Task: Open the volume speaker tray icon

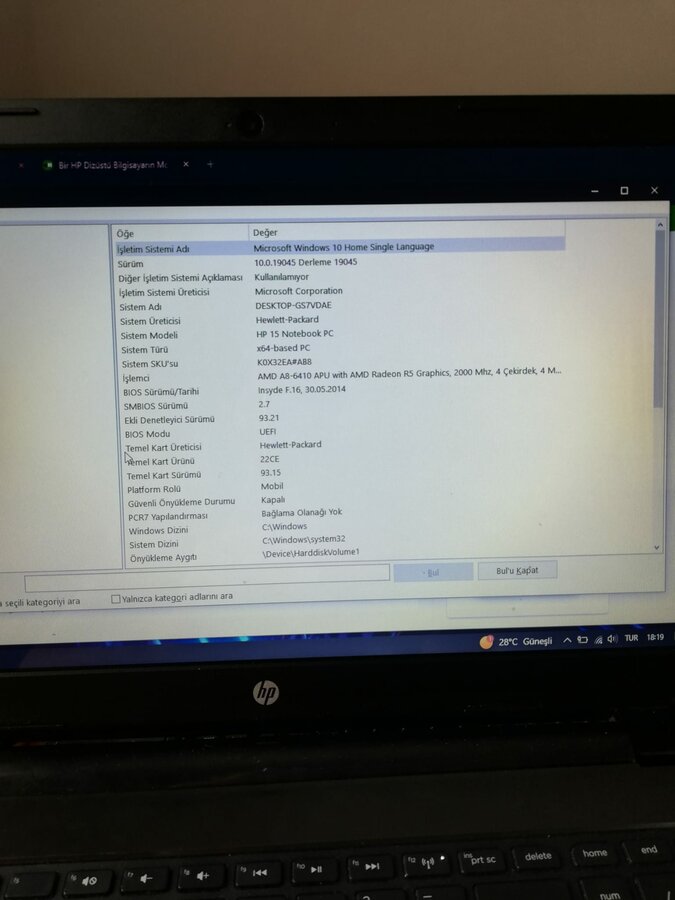Action: point(612,638)
